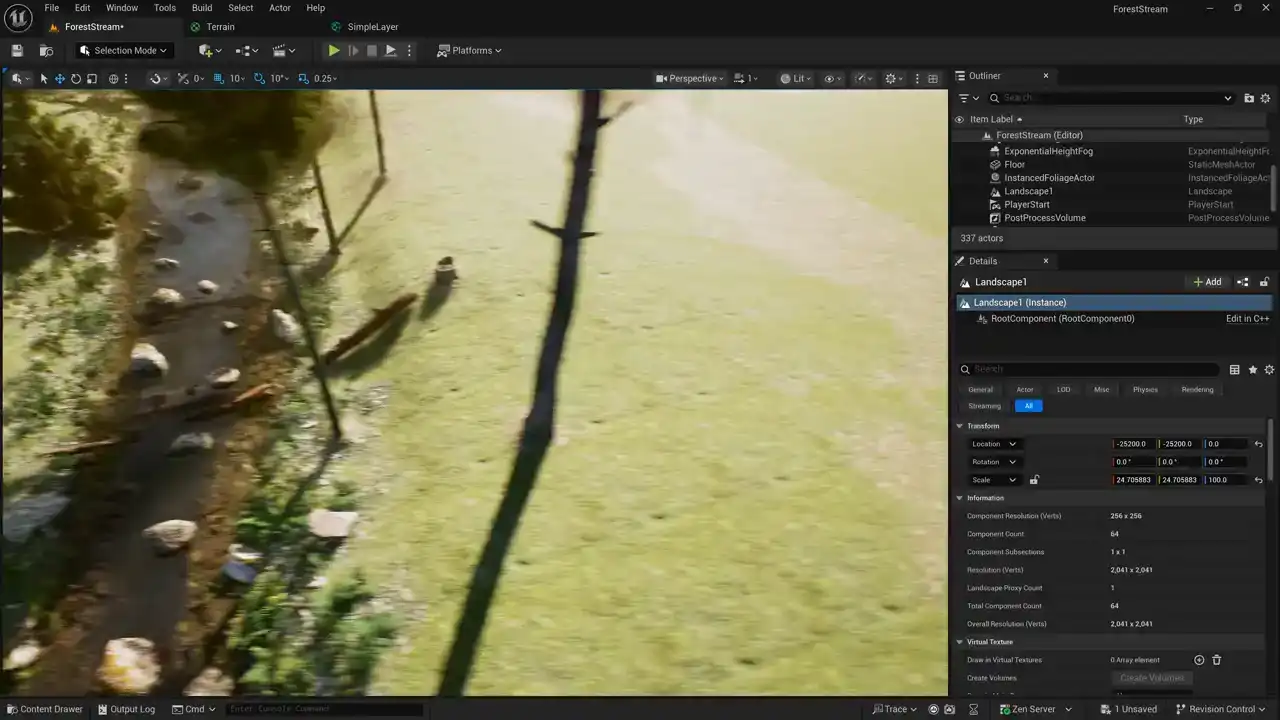The height and width of the screenshot is (720, 1280).
Task: Collapse the Transform section
Action: [x=960, y=426]
